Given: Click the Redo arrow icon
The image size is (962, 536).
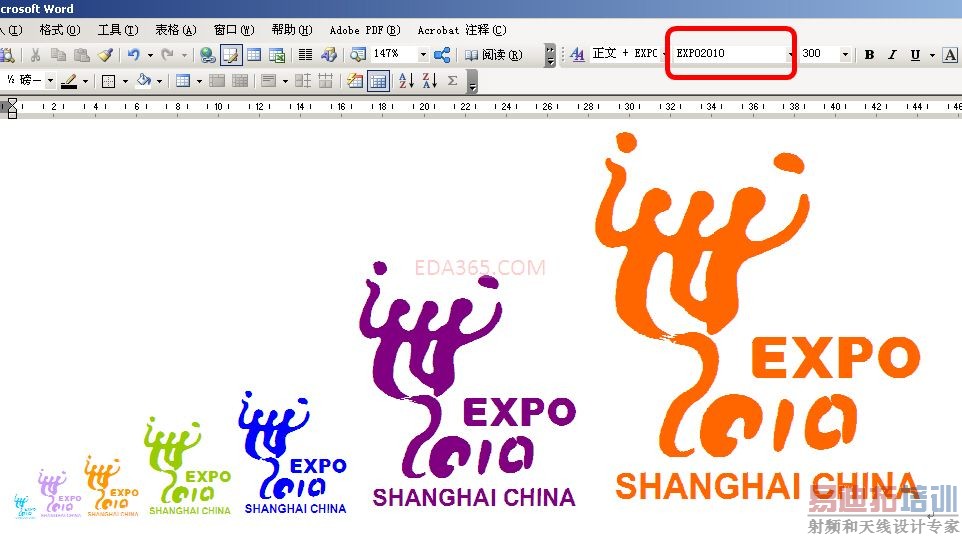Looking at the screenshot, I should (x=167, y=55).
